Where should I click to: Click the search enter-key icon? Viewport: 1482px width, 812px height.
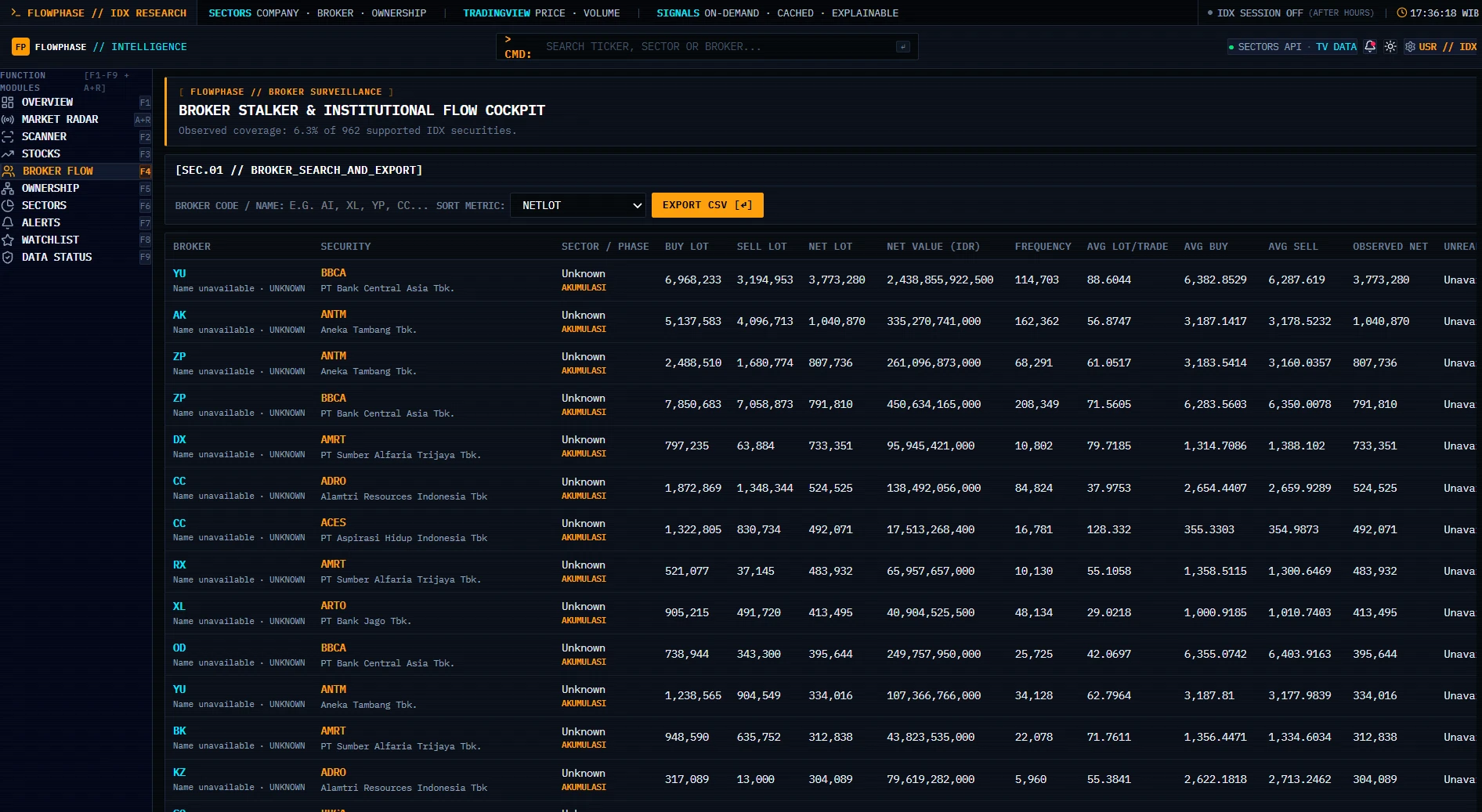coord(903,47)
